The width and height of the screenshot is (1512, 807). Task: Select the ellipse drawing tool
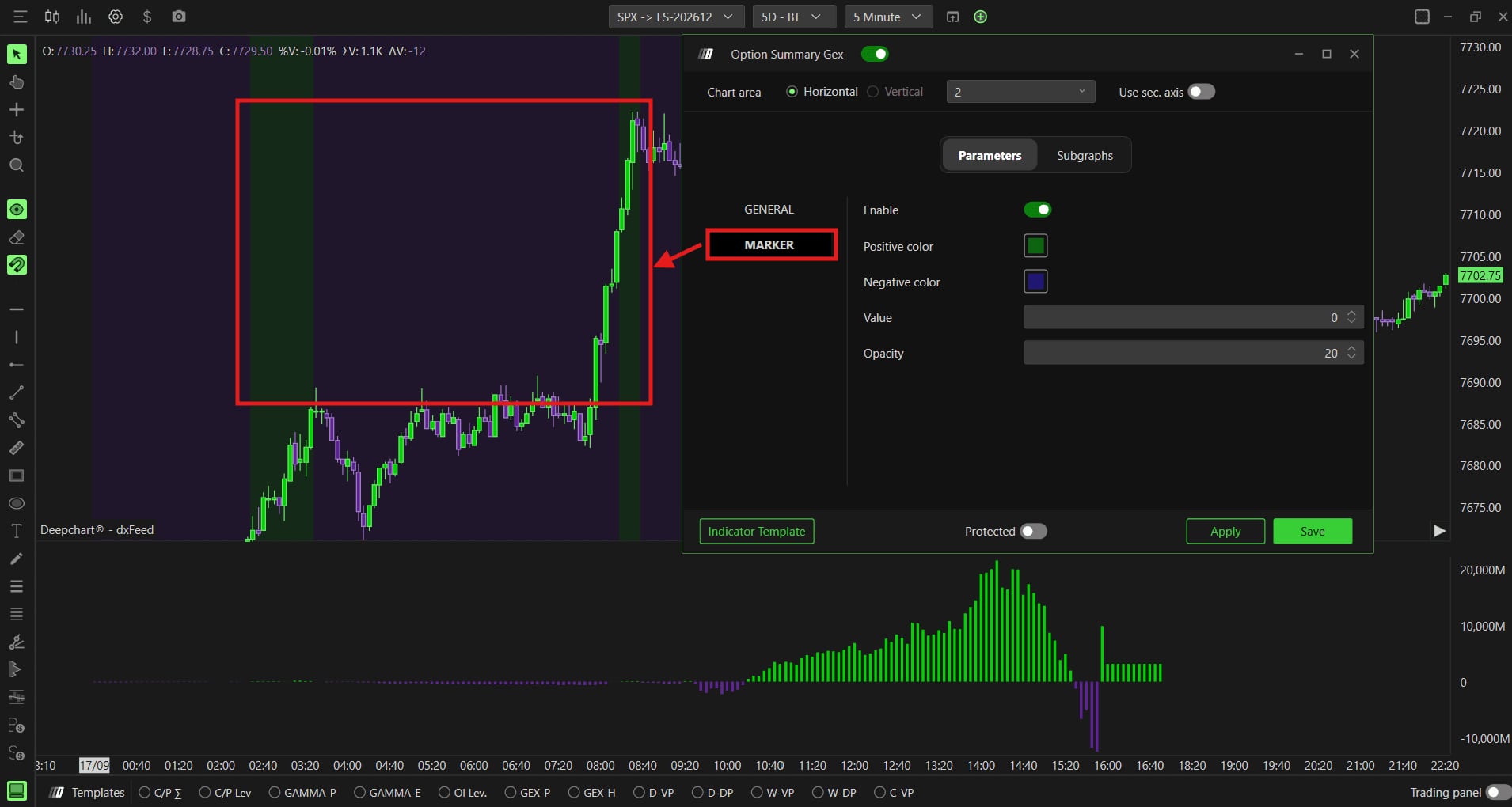[x=17, y=503]
